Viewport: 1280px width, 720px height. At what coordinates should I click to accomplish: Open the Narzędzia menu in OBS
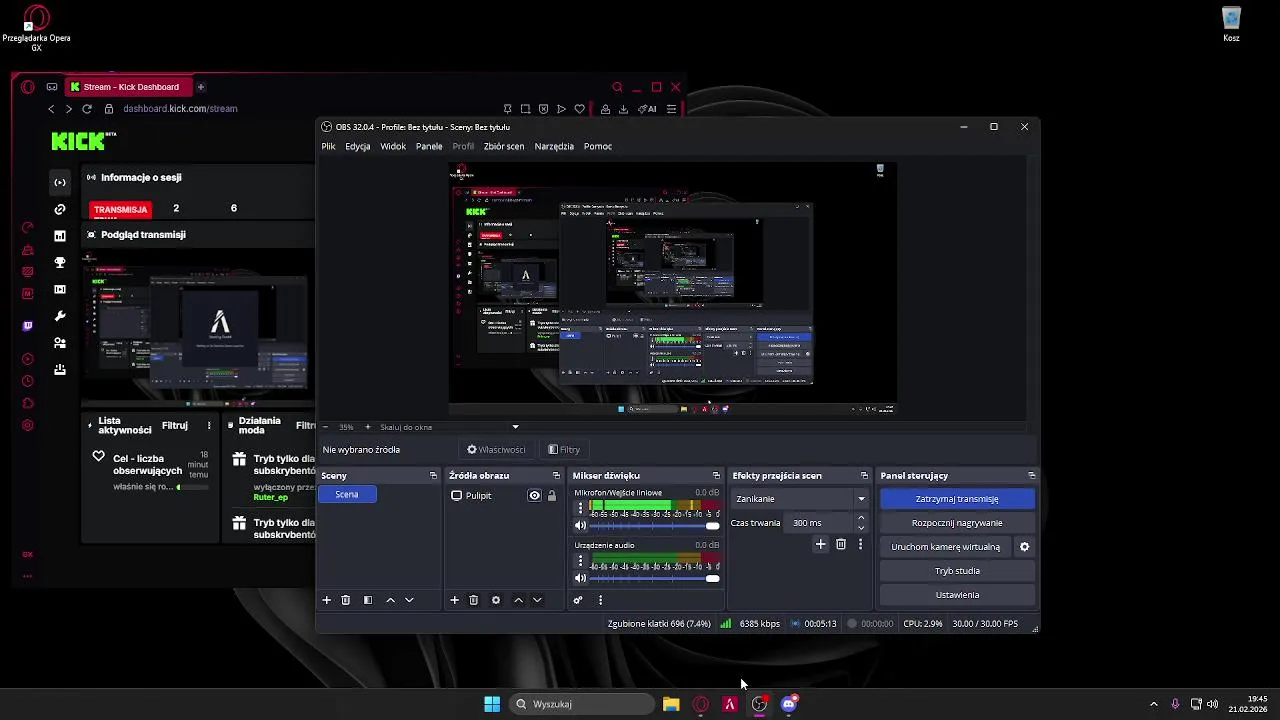click(554, 146)
